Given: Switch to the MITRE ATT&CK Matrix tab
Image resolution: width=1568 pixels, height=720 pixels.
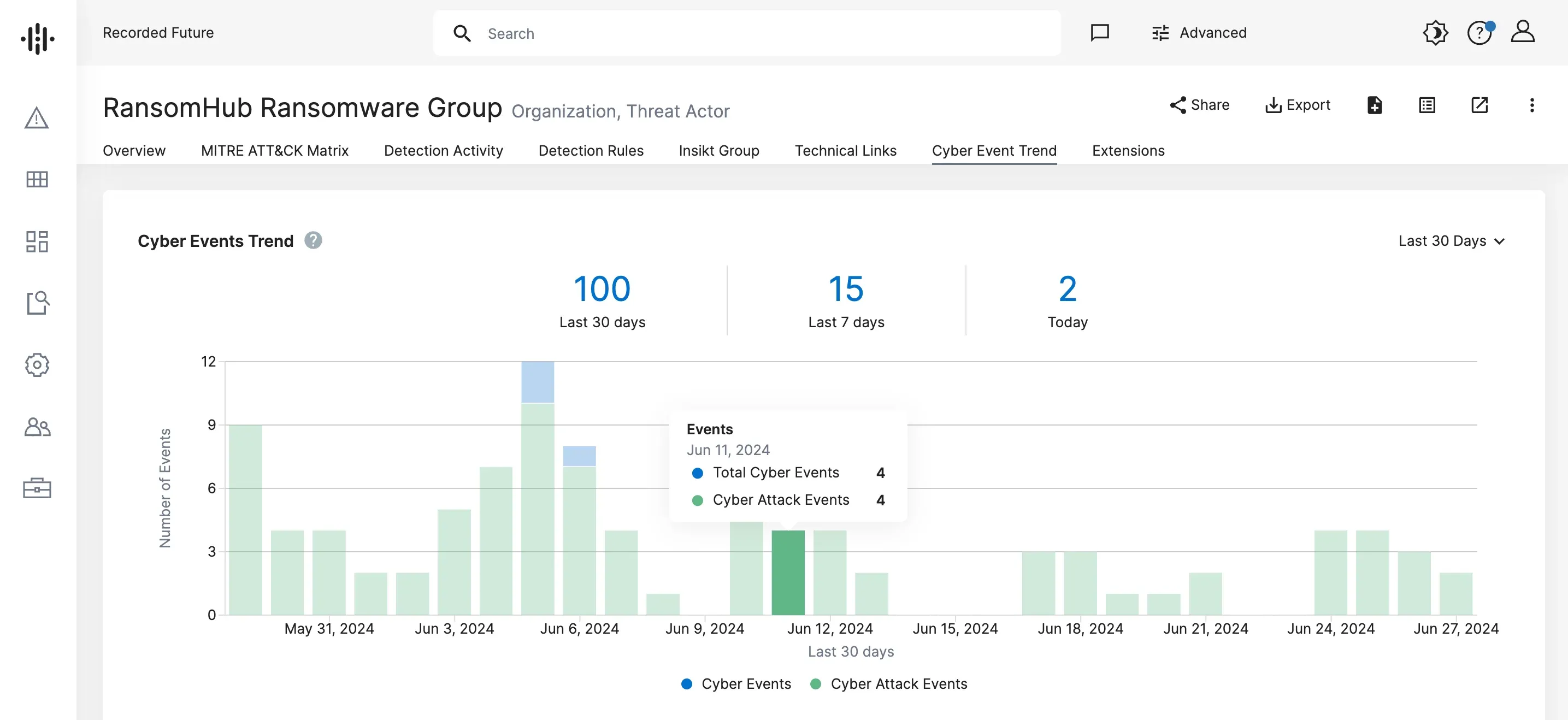Looking at the screenshot, I should tap(274, 150).
